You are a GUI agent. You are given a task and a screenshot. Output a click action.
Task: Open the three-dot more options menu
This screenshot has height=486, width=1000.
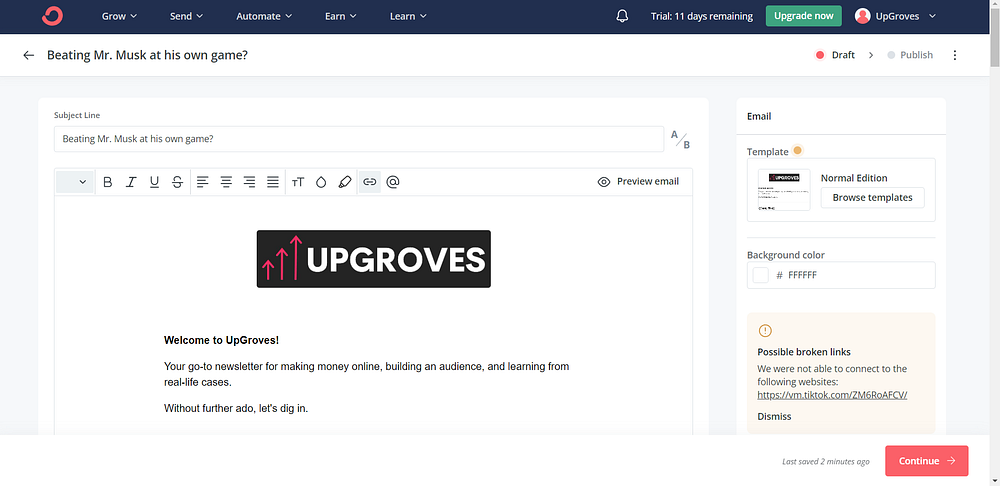tap(955, 55)
